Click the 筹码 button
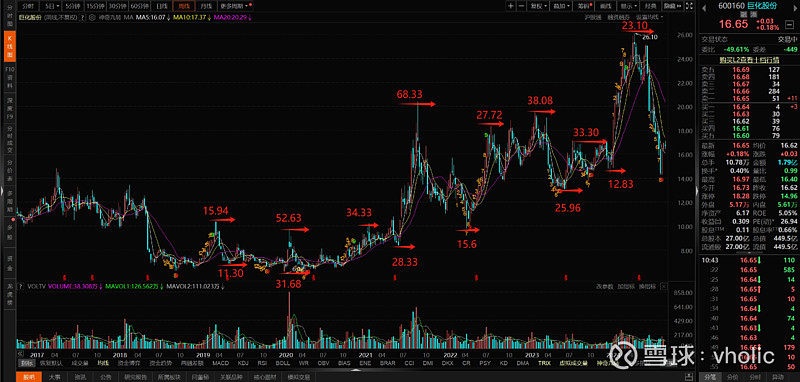This screenshot has width=800, height=382. [583, 6]
